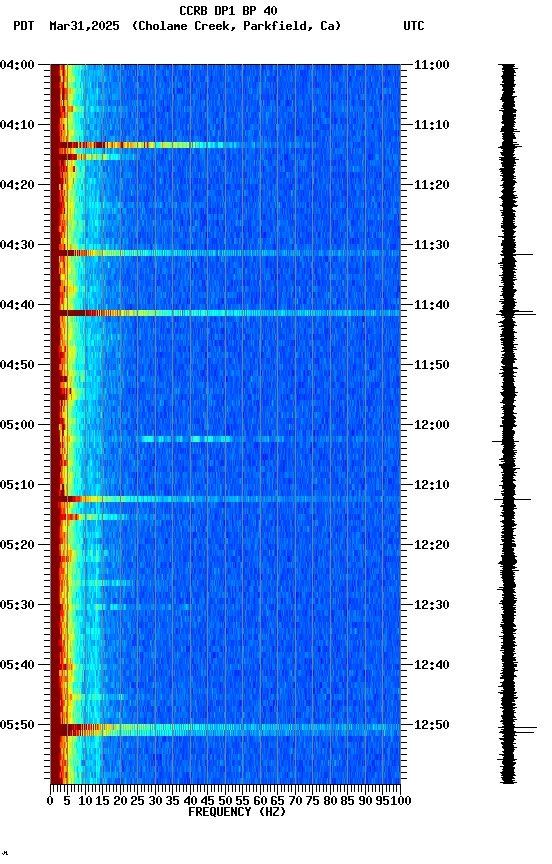Click the 04:40 PDT time label
The height and width of the screenshot is (864, 552).
coord(17,305)
